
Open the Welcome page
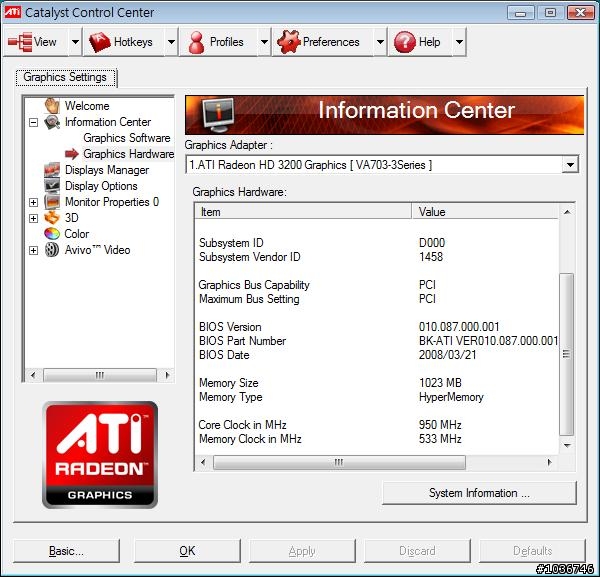87,106
